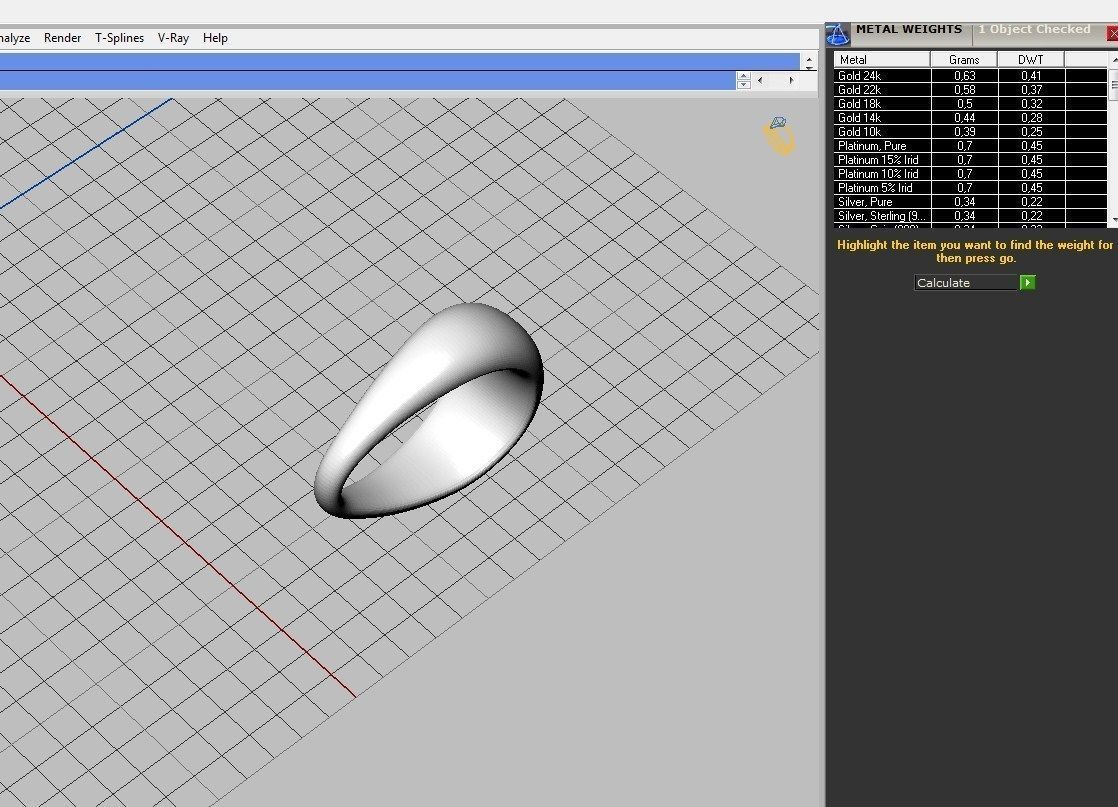1118x807 pixels.
Task: Click the command history scroll up arrow
Action: tap(809, 58)
